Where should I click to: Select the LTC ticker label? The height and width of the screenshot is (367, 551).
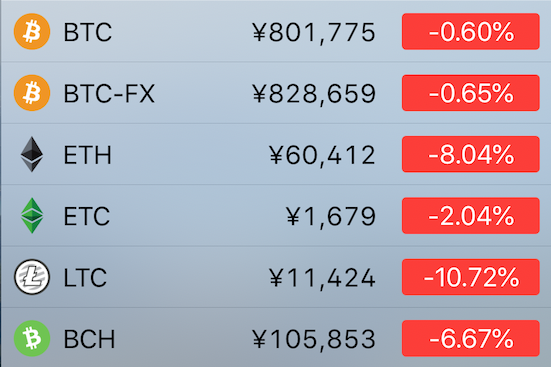(85, 278)
